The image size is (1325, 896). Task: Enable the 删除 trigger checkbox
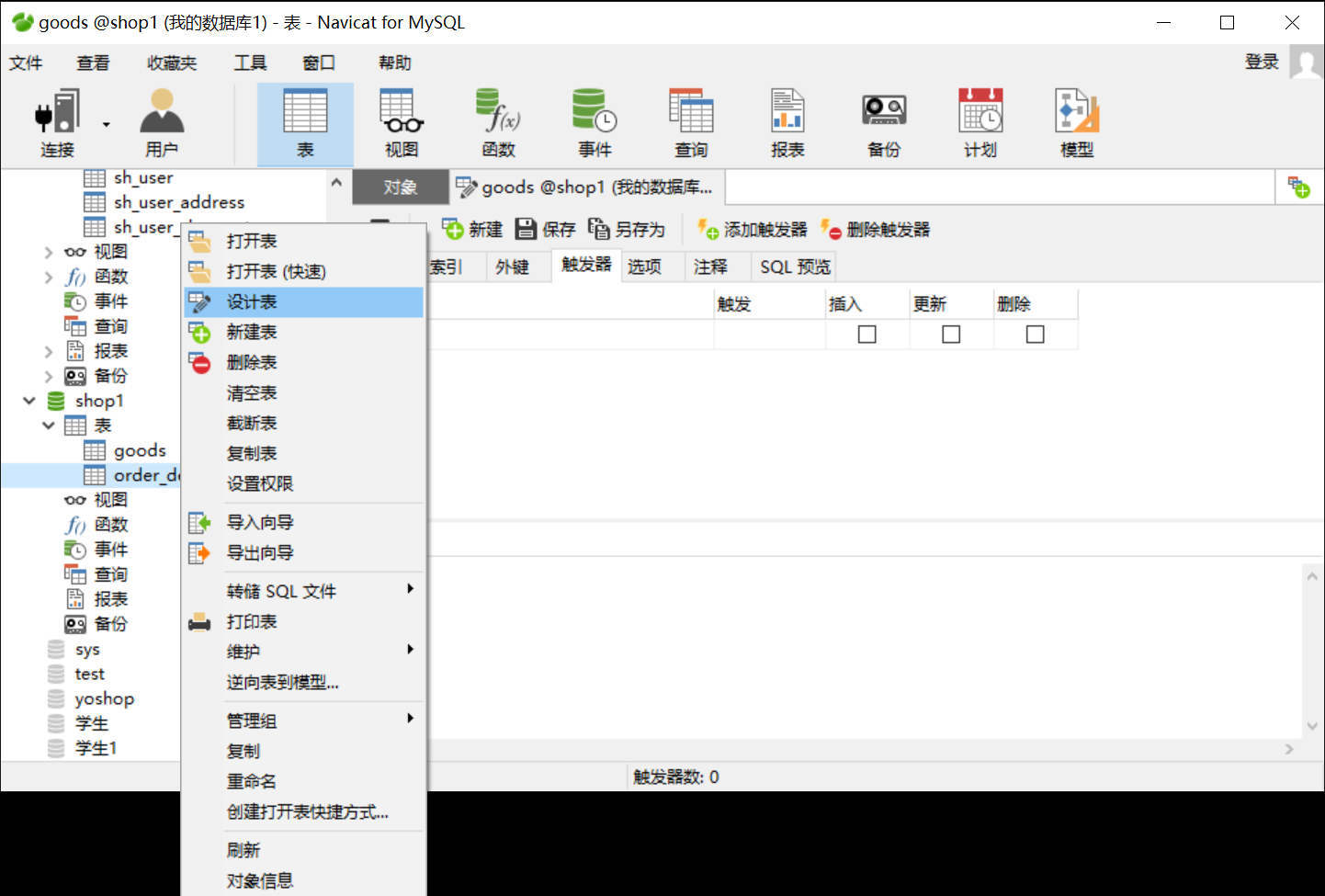pyautogui.click(x=1035, y=334)
